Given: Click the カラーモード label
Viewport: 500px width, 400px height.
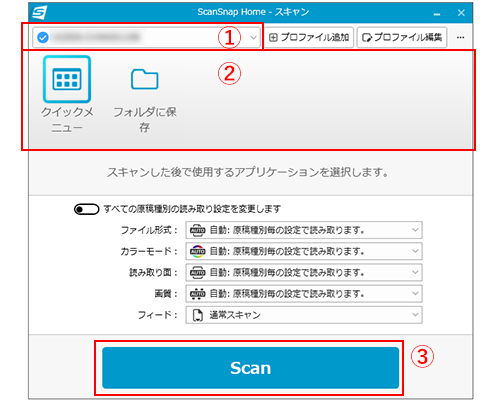Looking at the screenshot, I should (149, 251).
